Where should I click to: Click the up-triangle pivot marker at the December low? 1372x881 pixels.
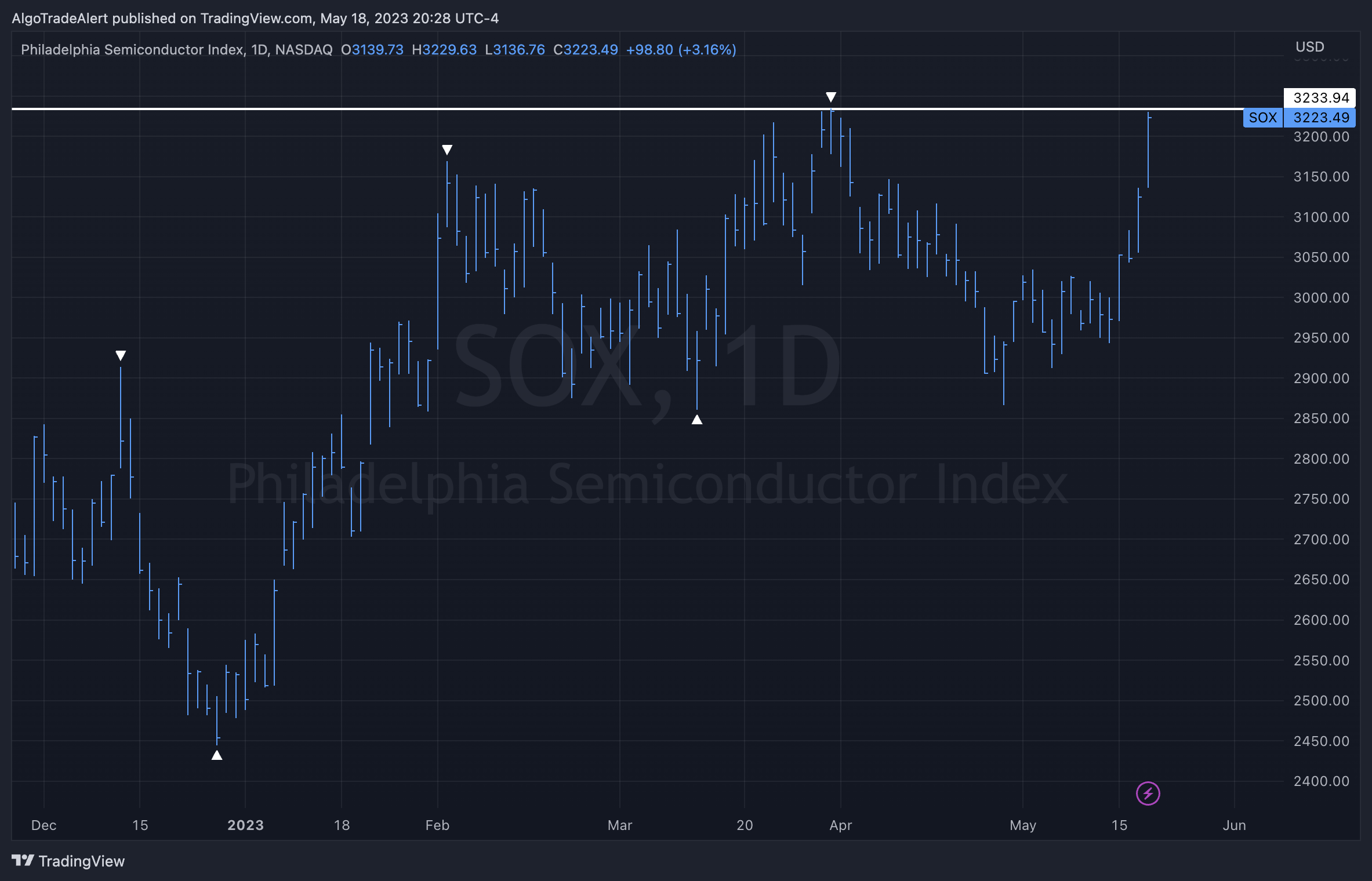pyautogui.click(x=217, y=755)
